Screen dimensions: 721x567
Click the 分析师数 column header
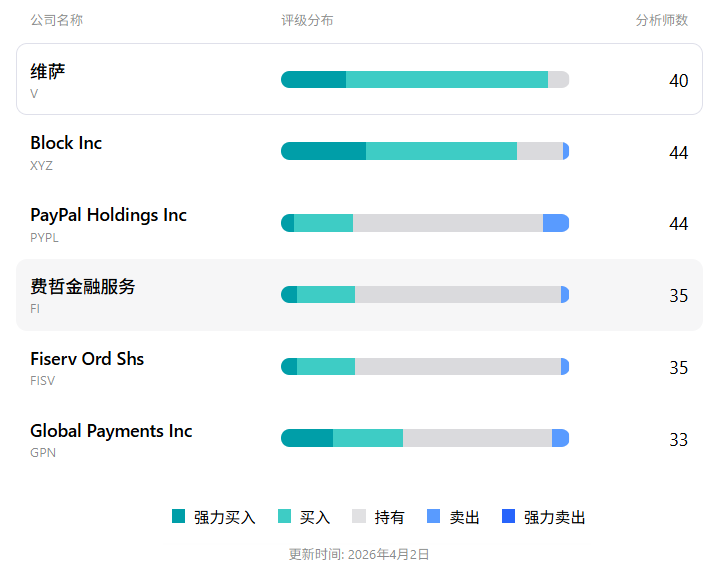tap(662, 20)
